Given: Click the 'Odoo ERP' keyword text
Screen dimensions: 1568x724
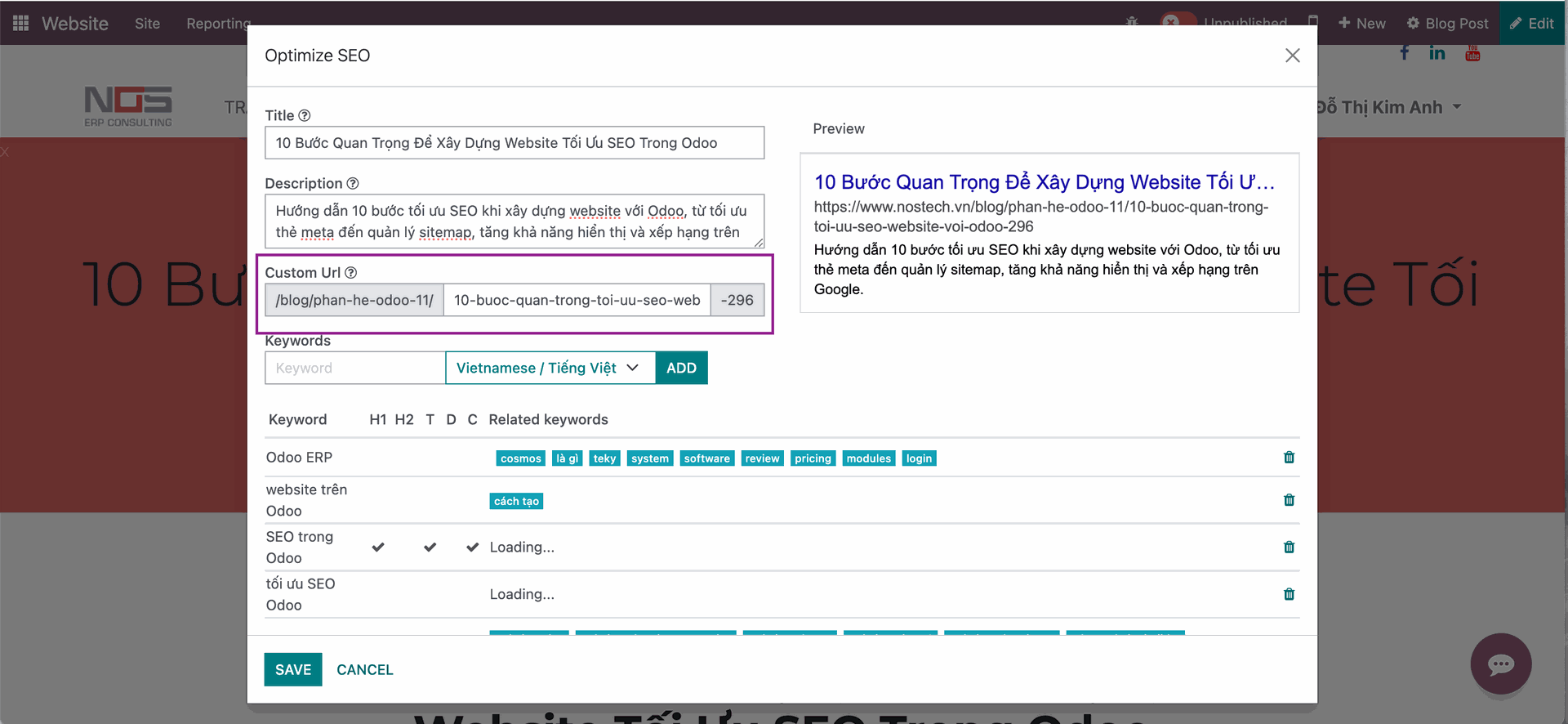Looking at the screenshot, I should coord(299,458).
